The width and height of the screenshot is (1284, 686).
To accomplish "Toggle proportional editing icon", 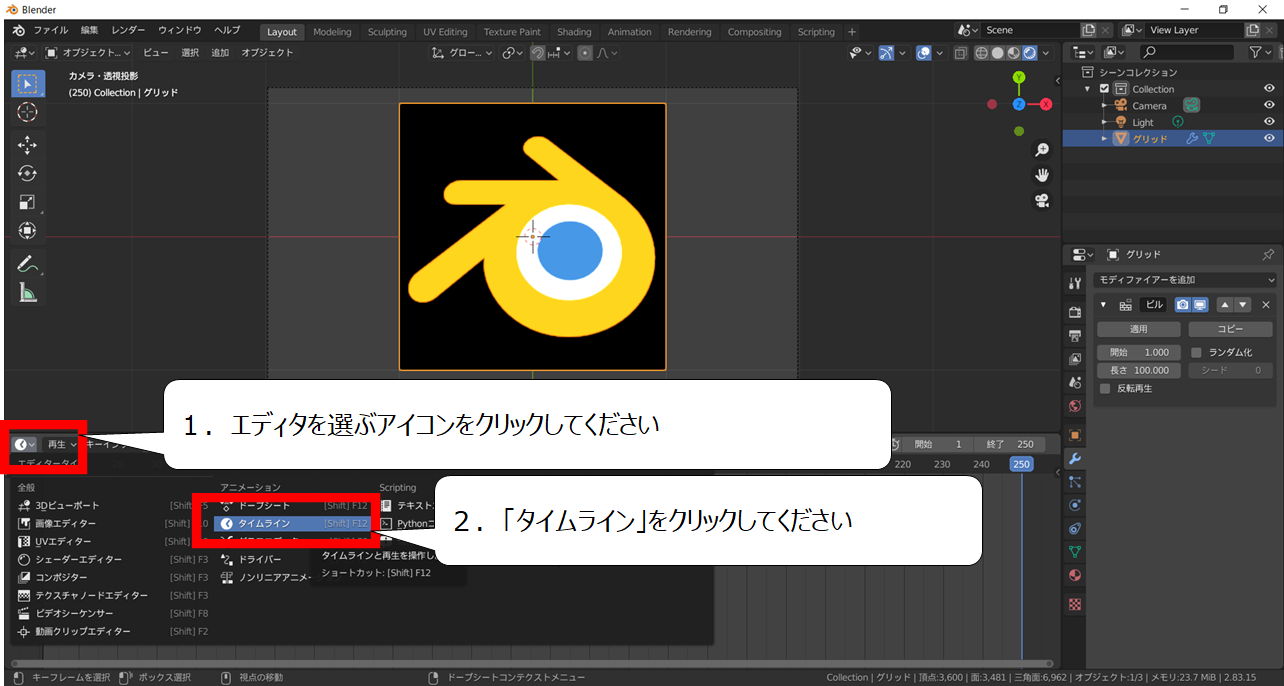I will pos(585,53).
